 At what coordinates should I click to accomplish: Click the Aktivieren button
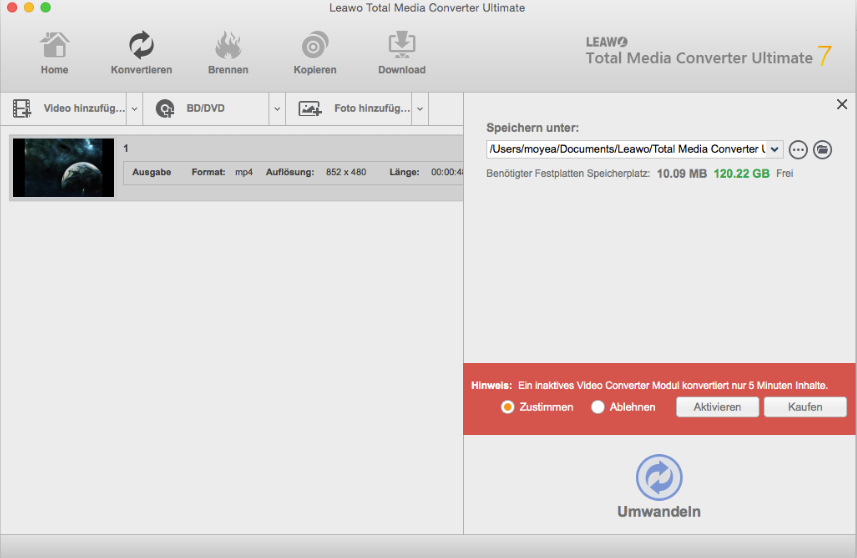tap(717, 407)
